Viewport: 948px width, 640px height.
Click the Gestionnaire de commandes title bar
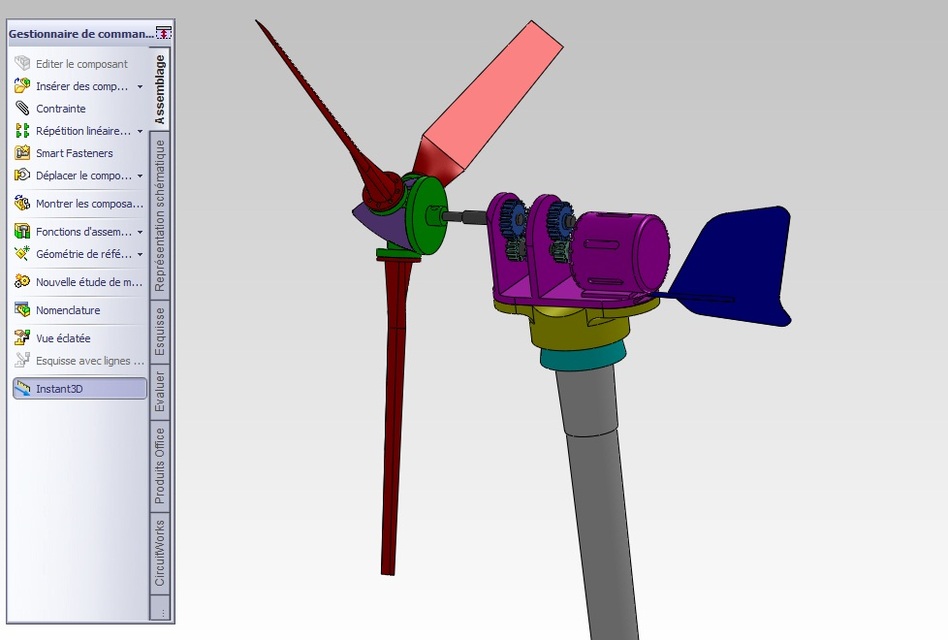[75, 33]
